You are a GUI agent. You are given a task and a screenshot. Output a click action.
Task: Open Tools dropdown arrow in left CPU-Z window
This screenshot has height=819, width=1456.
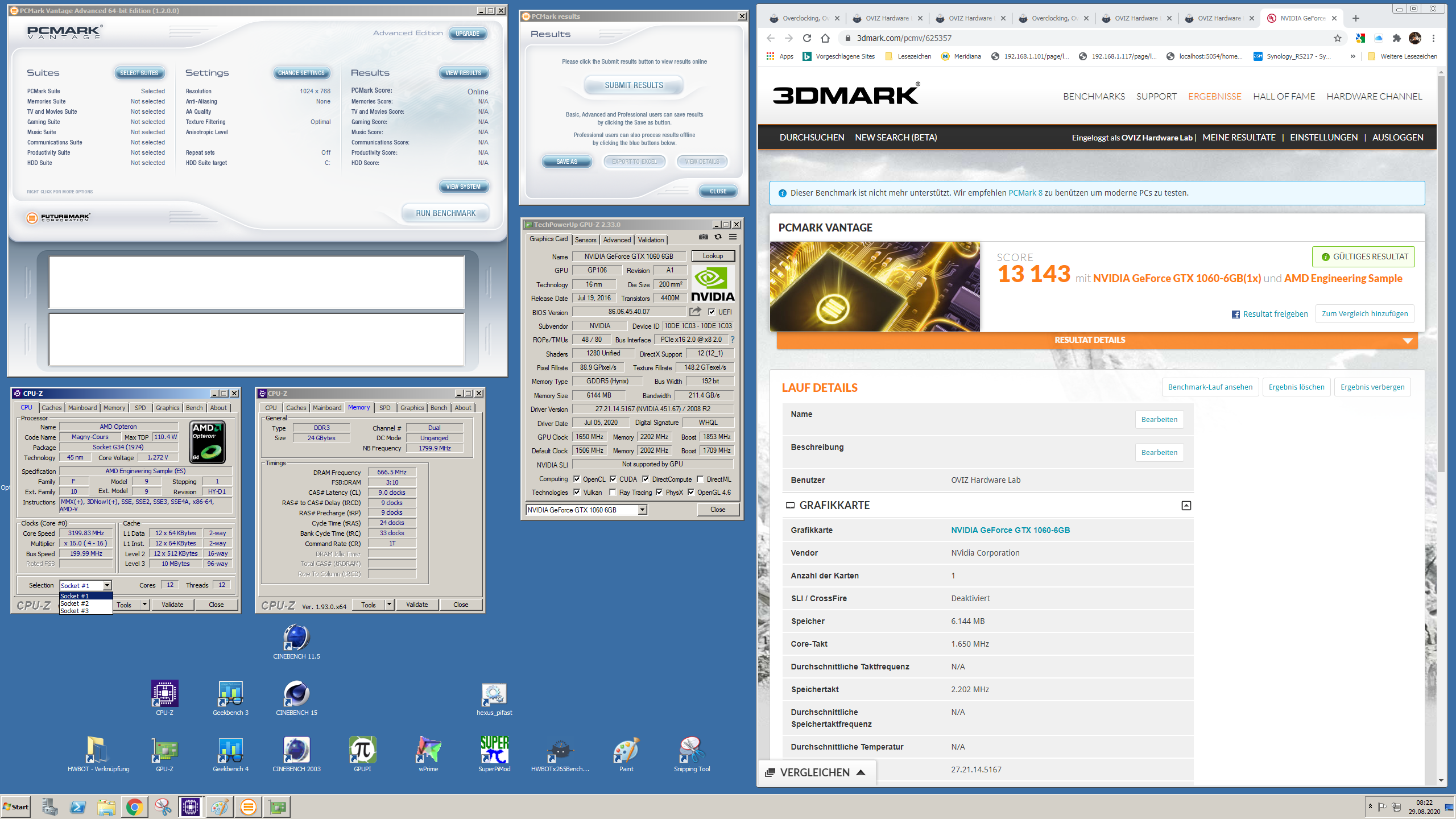(144, 605)
